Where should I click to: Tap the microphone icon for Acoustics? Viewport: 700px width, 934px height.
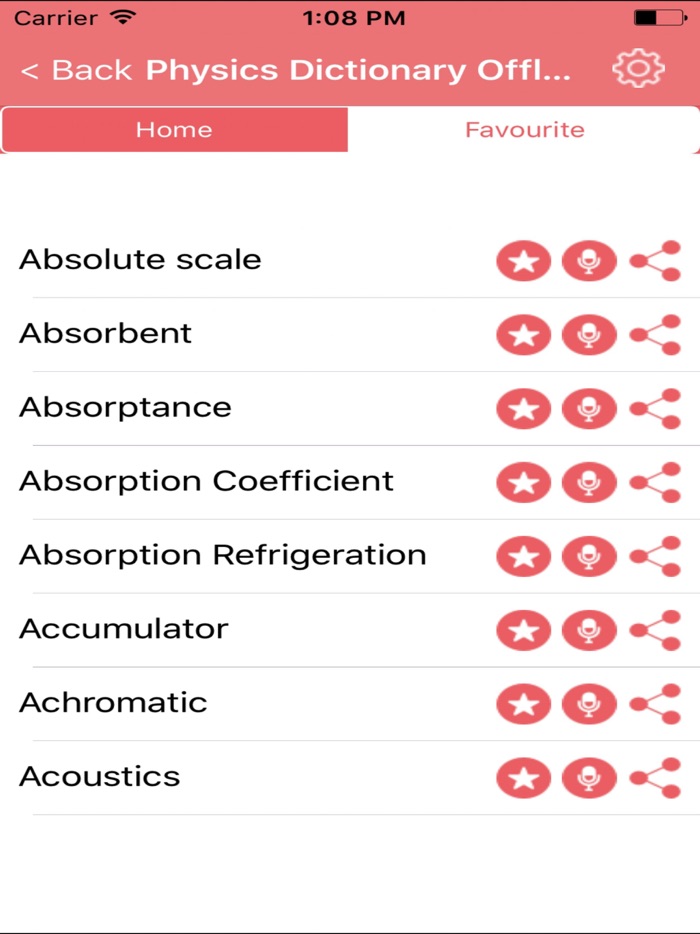tap(589, 779)
